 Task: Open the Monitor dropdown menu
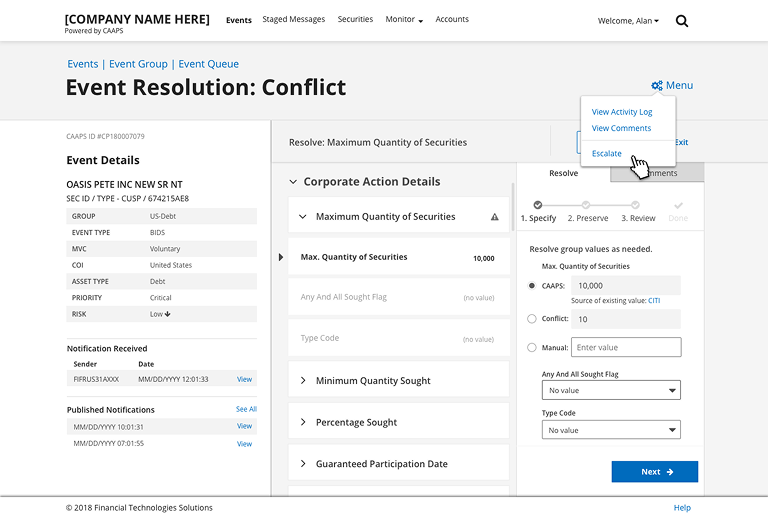tap(404, 19)
